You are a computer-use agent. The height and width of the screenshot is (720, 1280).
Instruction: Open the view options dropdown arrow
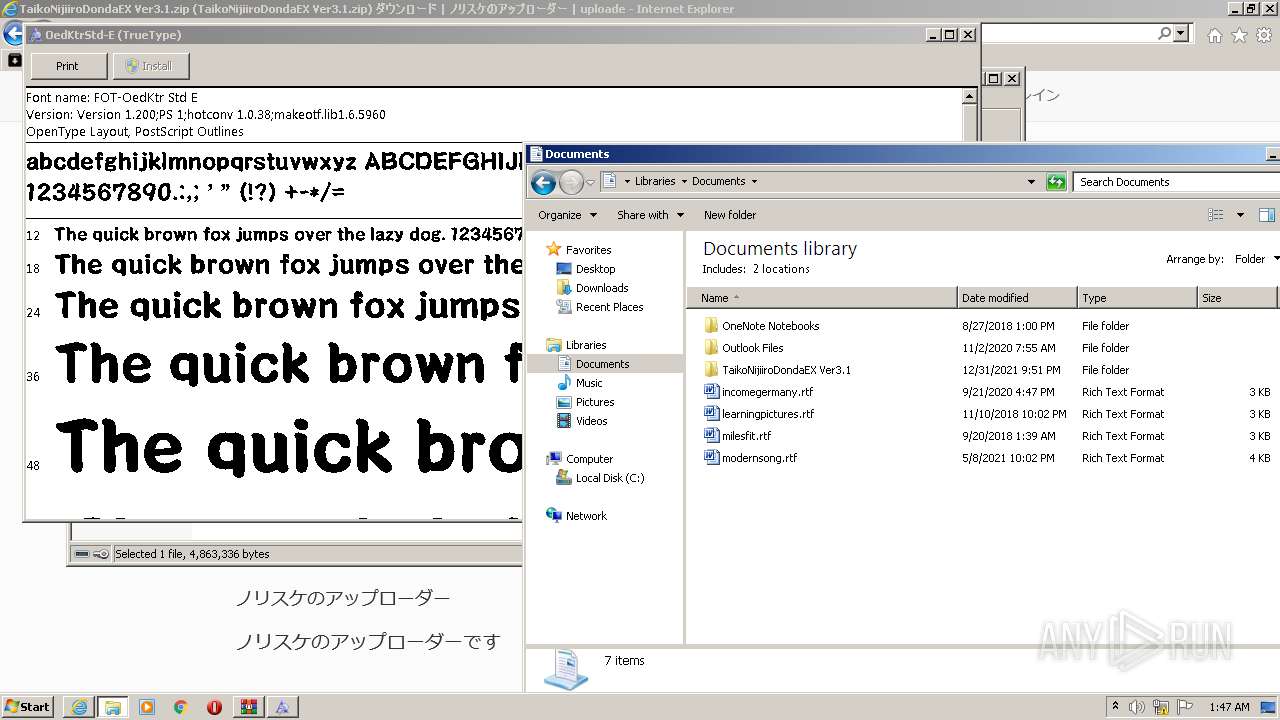click(x=1240, y=215)
